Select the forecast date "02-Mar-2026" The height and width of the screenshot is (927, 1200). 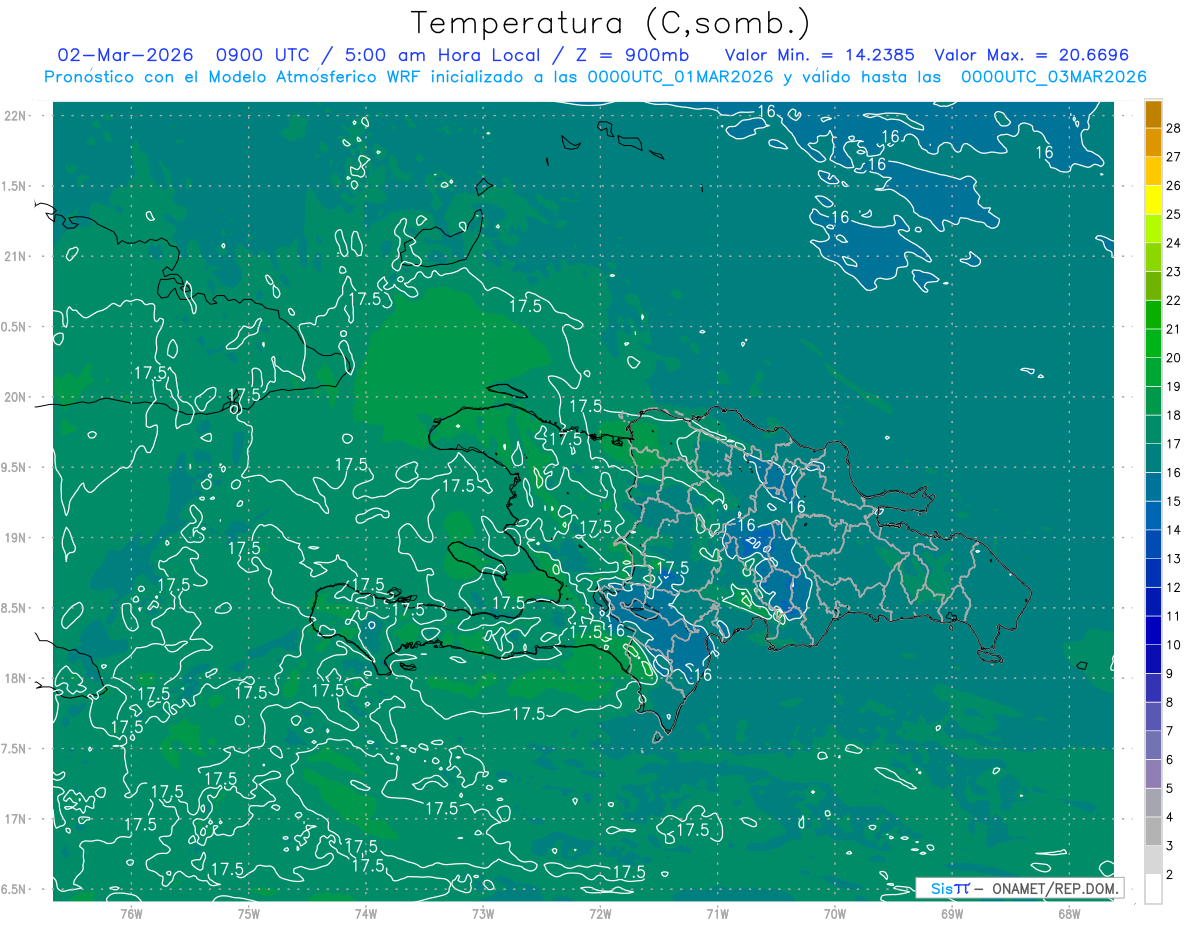123,55
